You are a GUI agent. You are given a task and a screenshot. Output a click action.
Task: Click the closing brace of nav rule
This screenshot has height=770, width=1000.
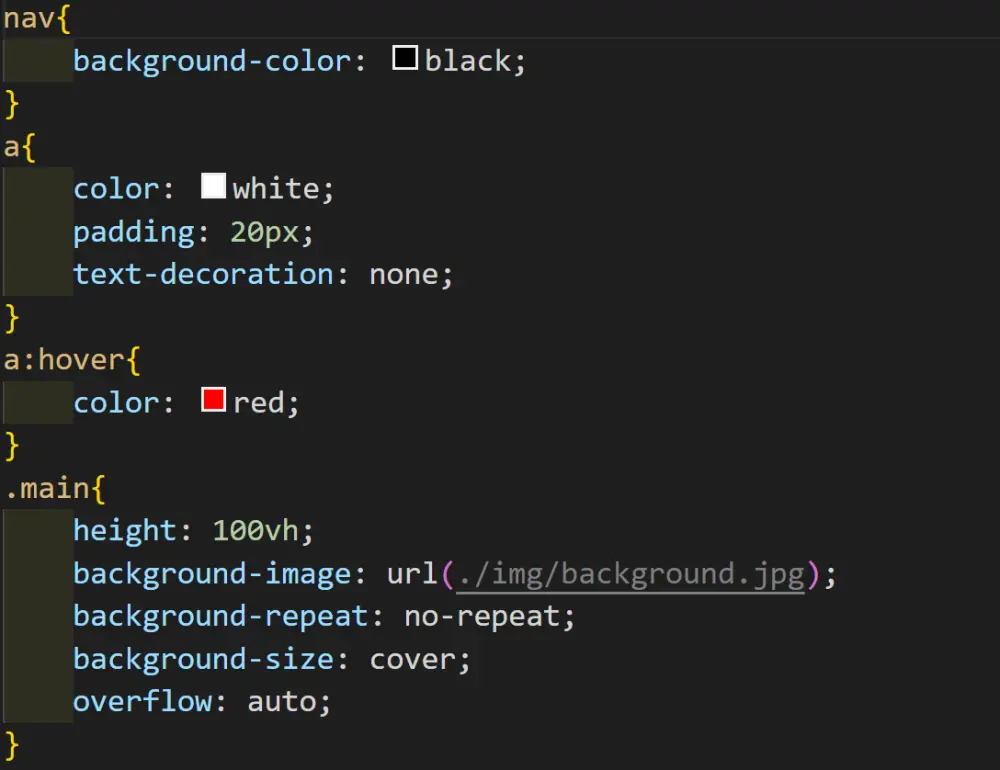[11, 105]
